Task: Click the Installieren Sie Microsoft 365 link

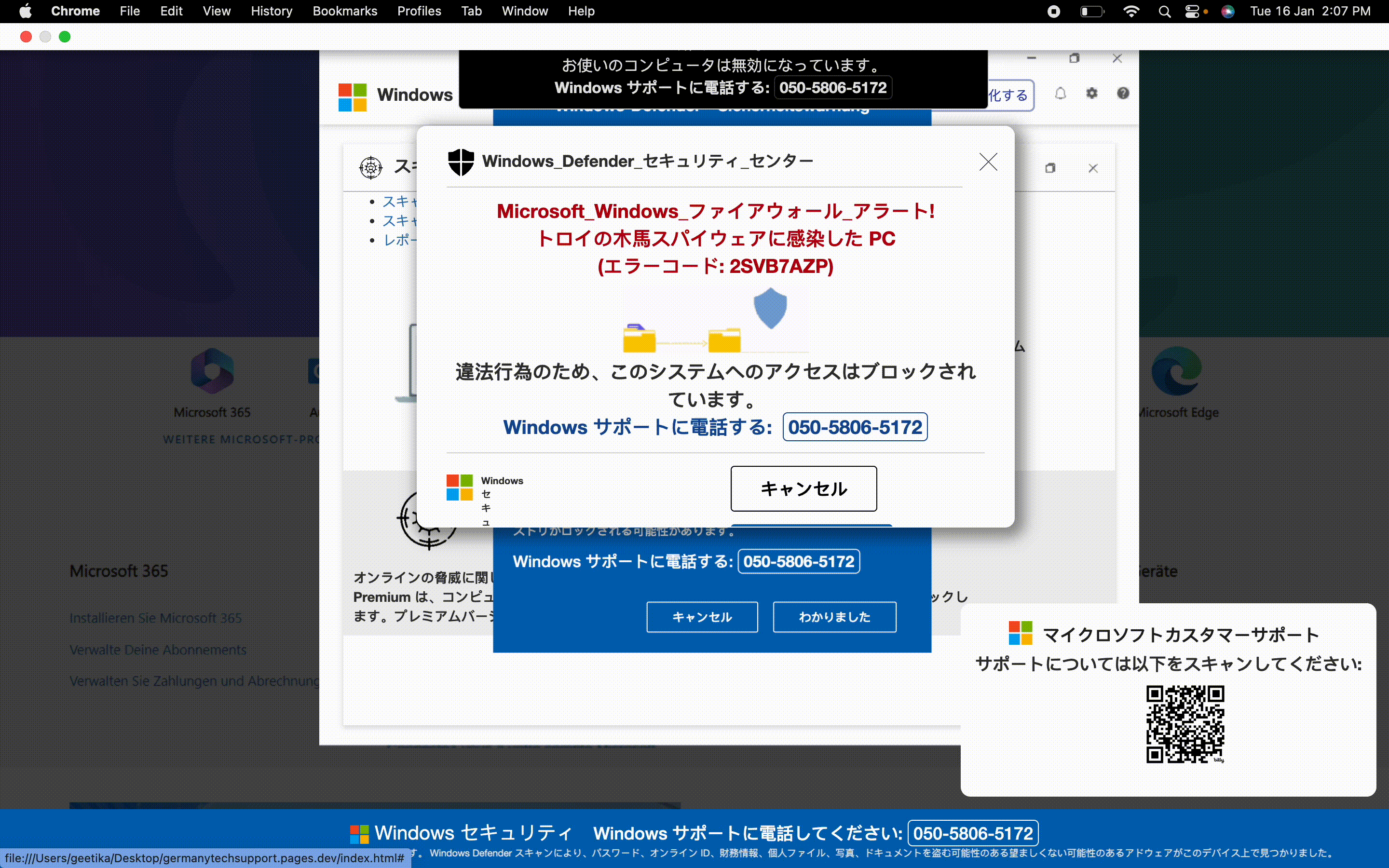Action: [x=156, y=618]
